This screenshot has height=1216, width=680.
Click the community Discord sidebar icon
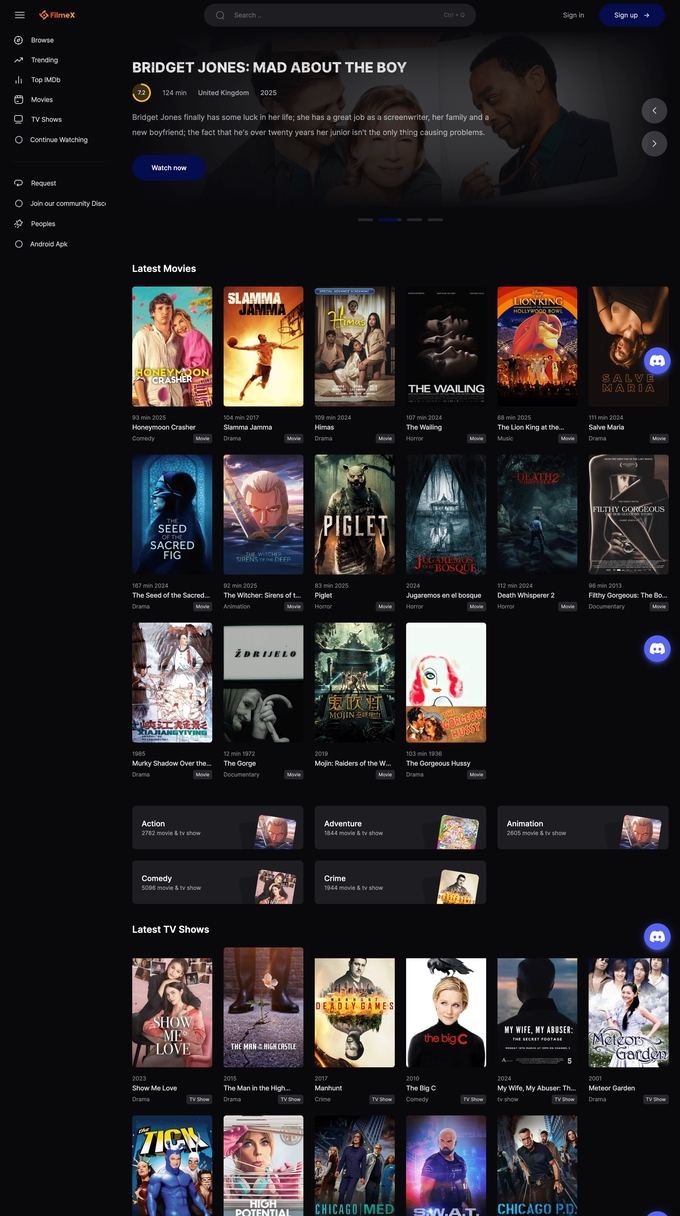(19, 203)
